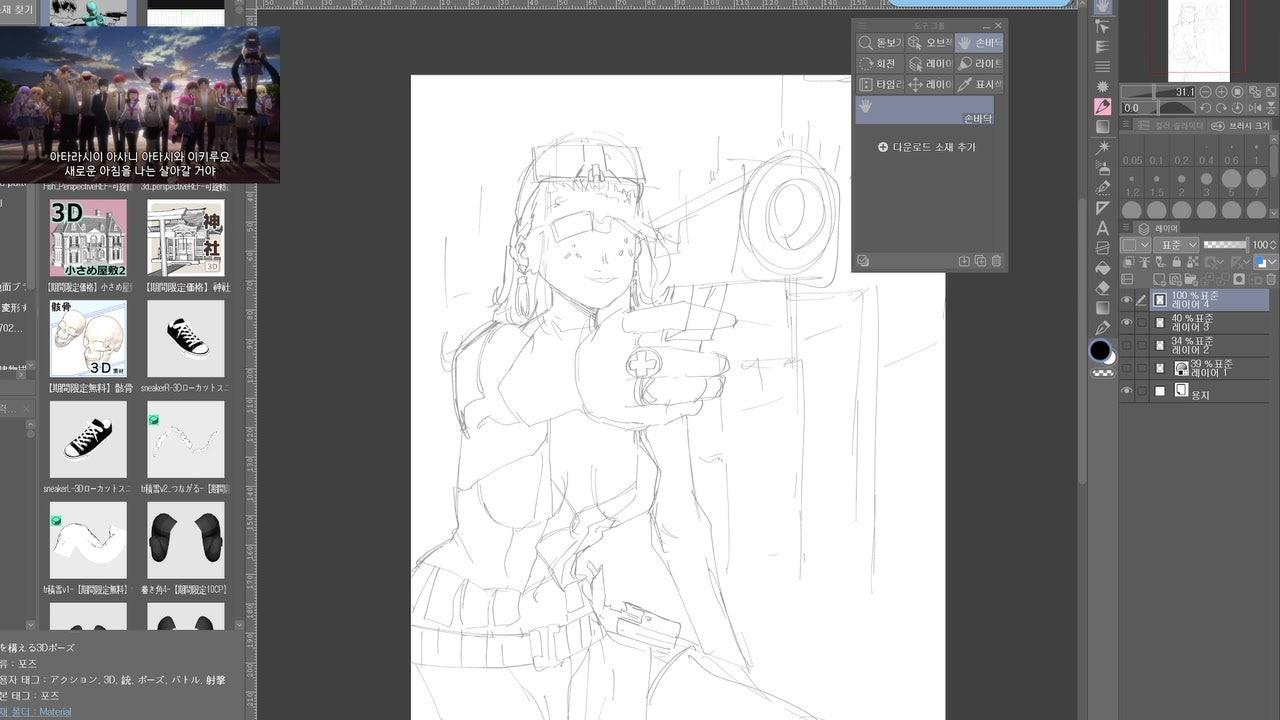Choose the Zoom (돋보기) sub tool

pos(879,43)
